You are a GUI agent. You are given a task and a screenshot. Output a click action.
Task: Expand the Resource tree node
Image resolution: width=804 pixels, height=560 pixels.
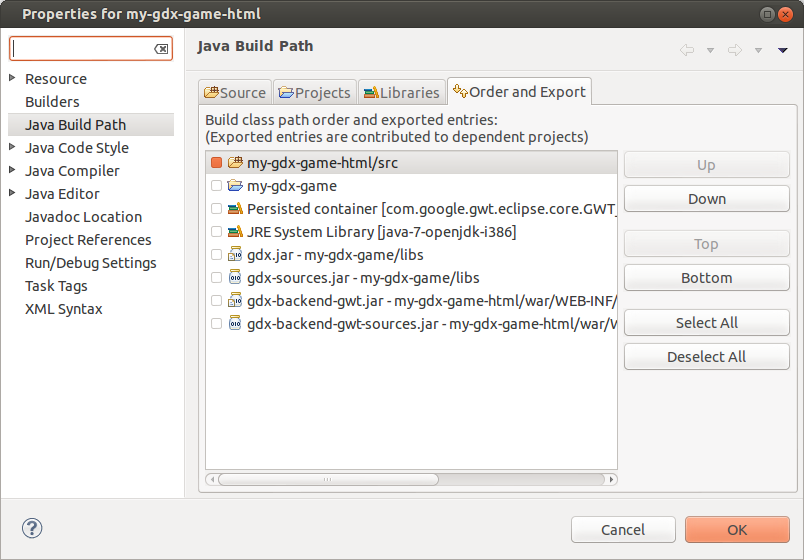[x=12, y=77]
